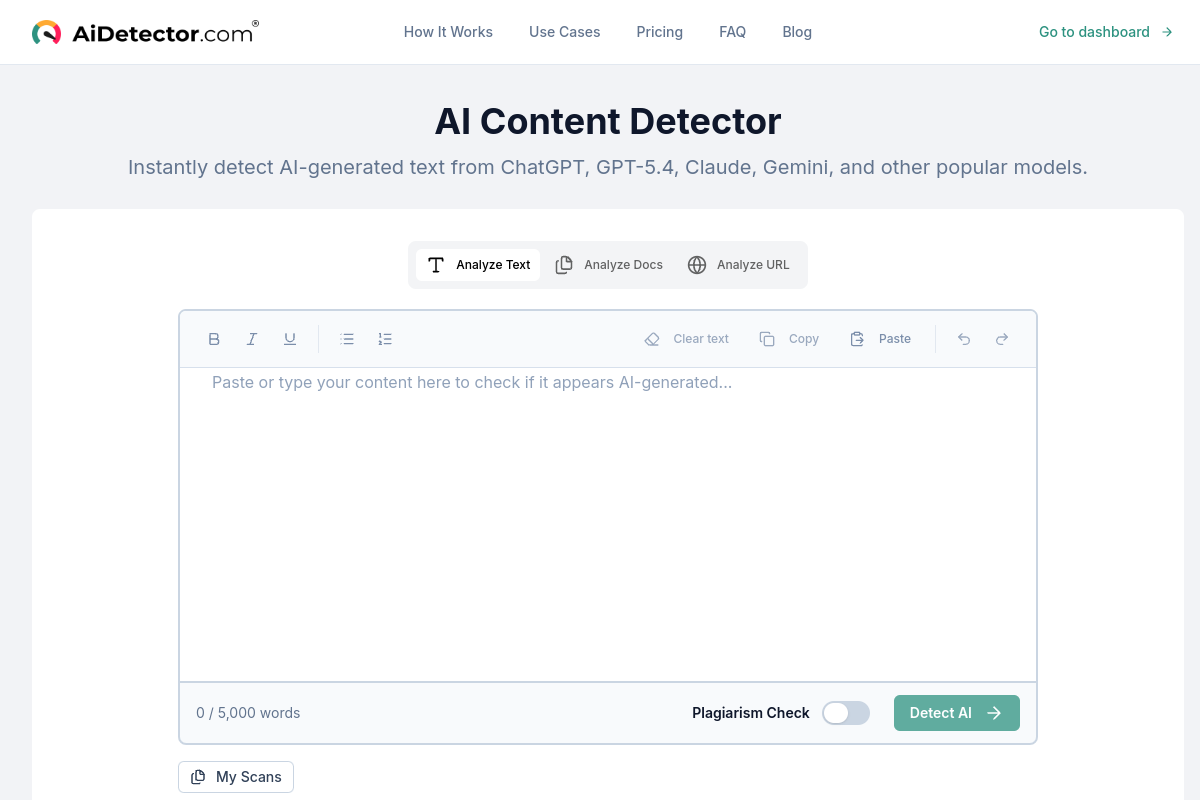Click the 'Plagiarism Check' label

[x=751, y=713]
